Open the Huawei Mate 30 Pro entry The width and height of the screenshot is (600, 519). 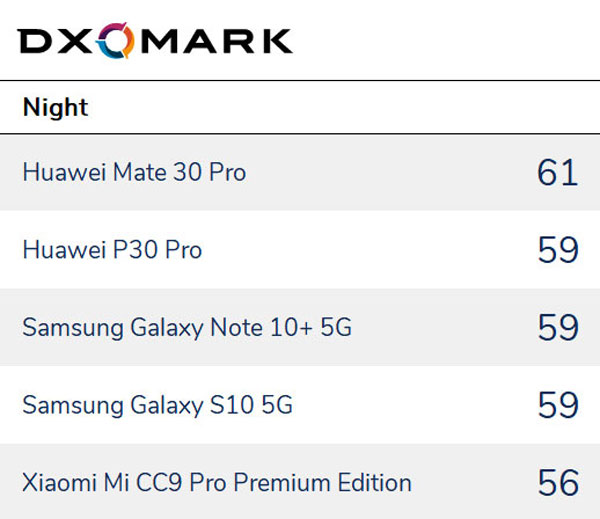click(x=134, y=173)
